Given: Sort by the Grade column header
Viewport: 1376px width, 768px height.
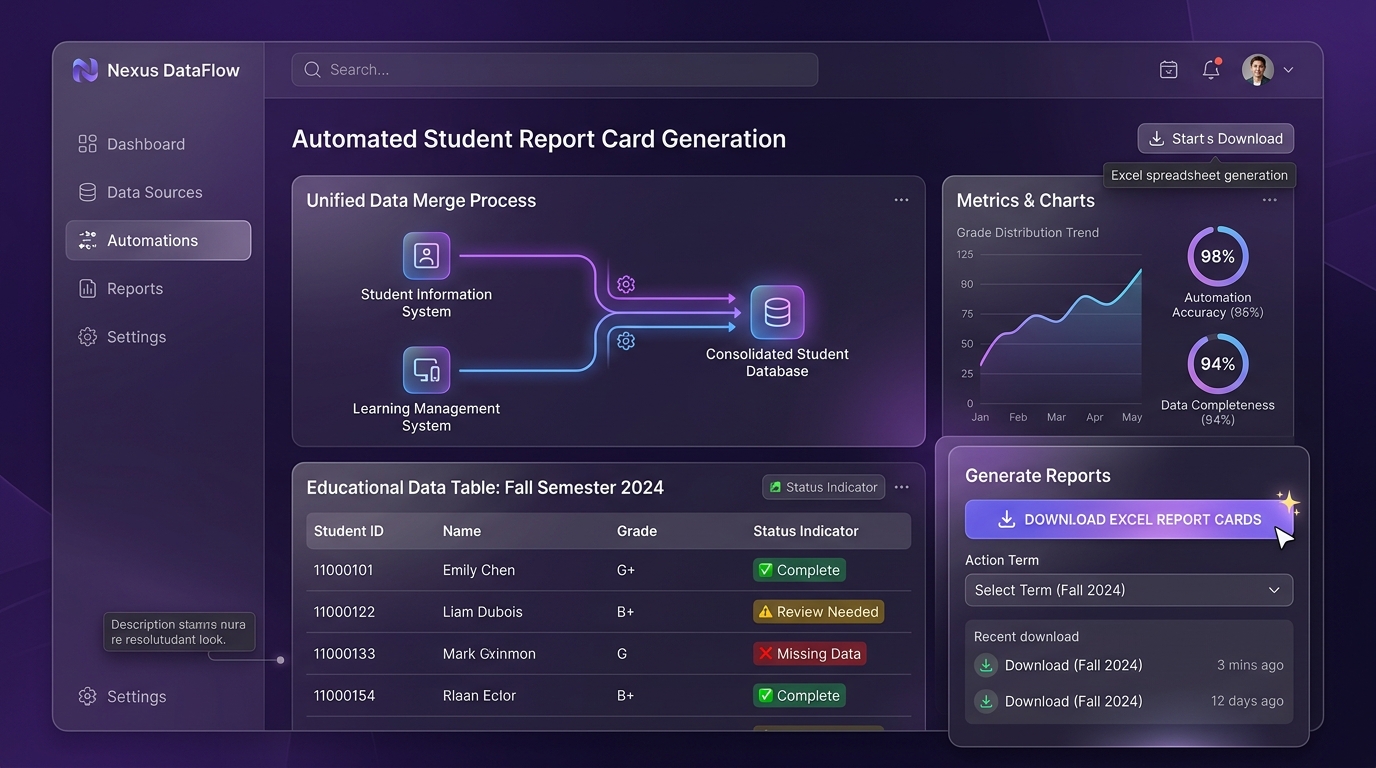Looking at the screenshot, I should coord(637,531).
